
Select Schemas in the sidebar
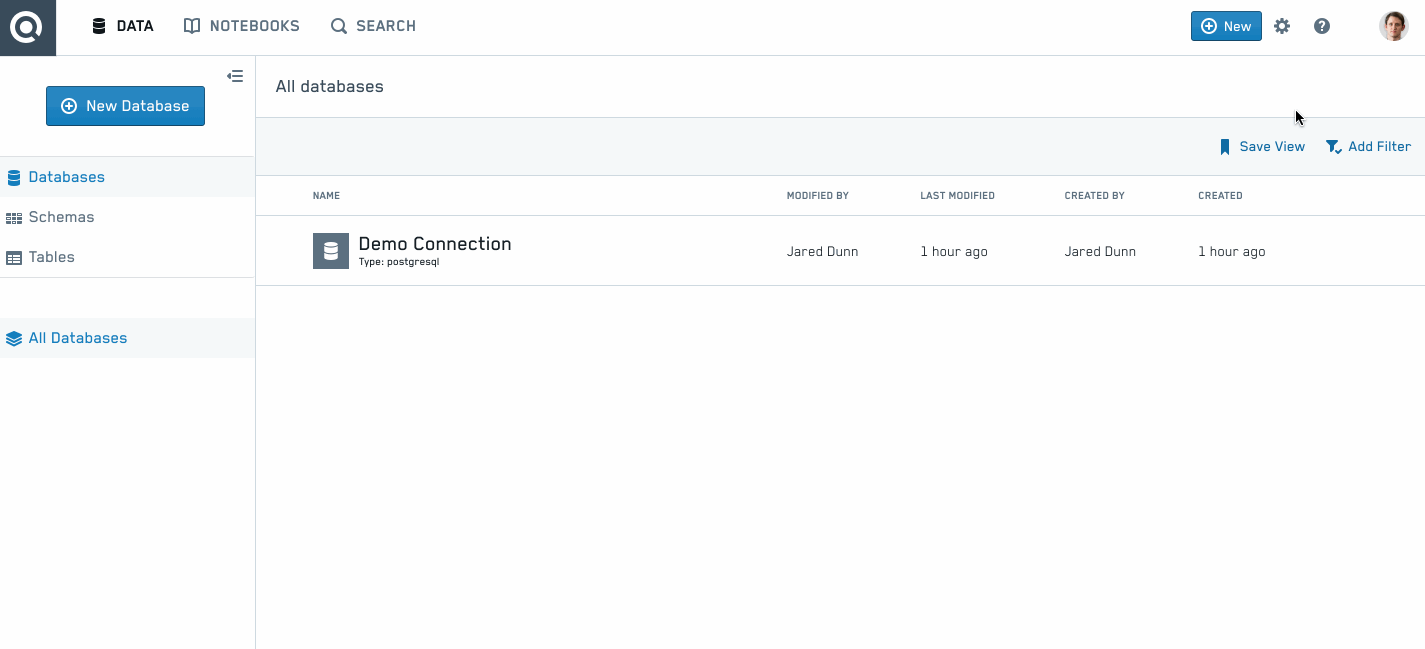coord(127,217)
